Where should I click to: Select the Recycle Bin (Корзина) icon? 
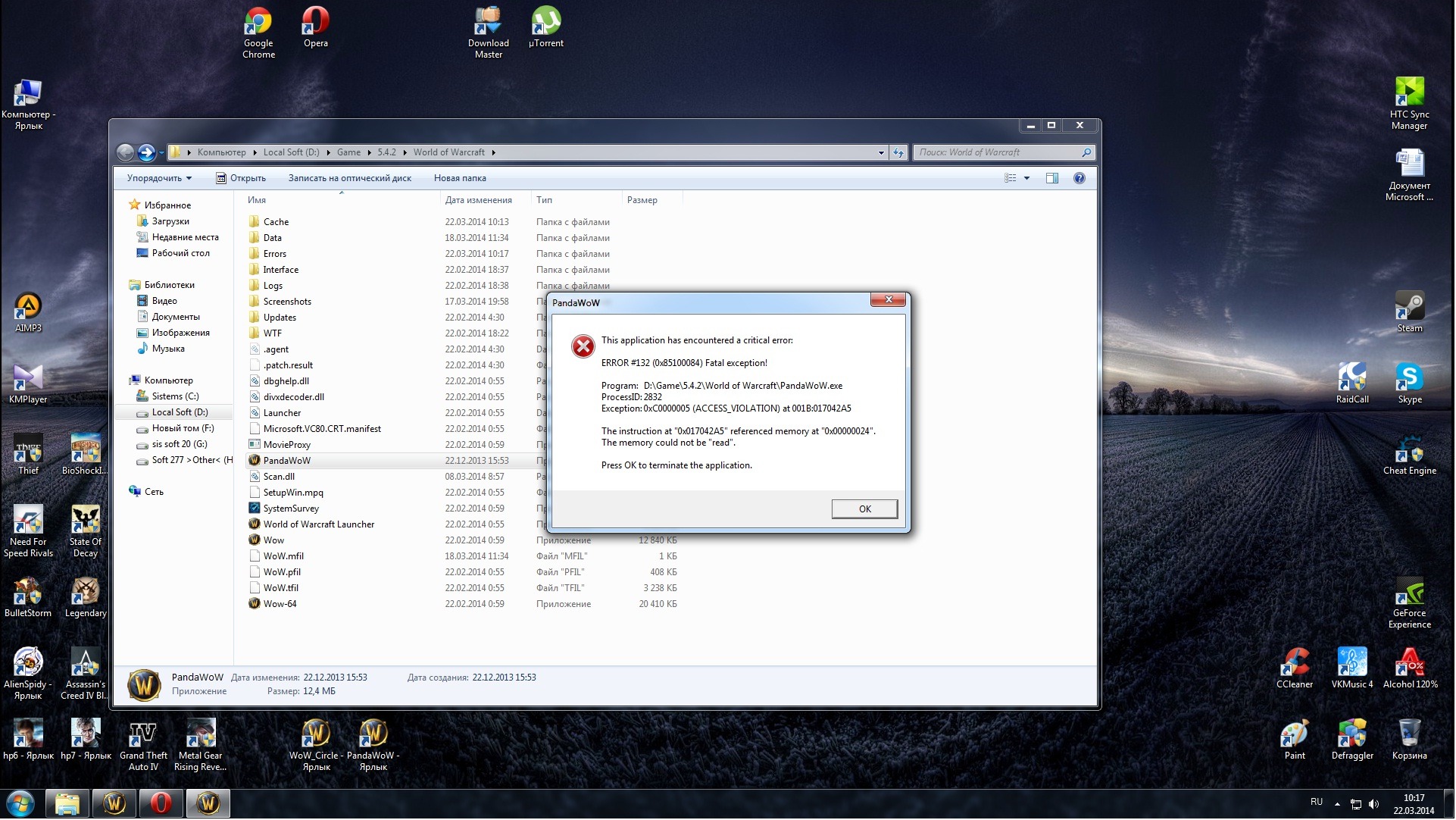tap(1410, 740)
